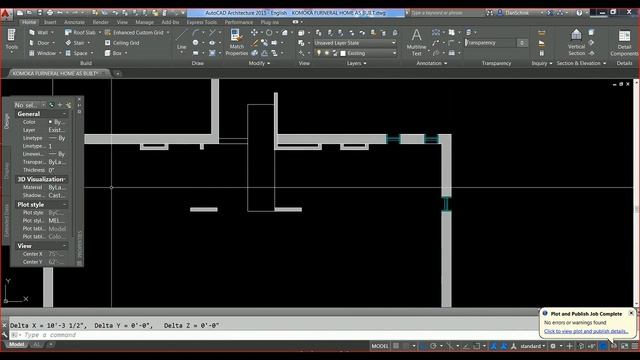The width and height of the screenshot is (640, 360).
Task: Open the Tools palette button
Action: click(x=11, y=40)
